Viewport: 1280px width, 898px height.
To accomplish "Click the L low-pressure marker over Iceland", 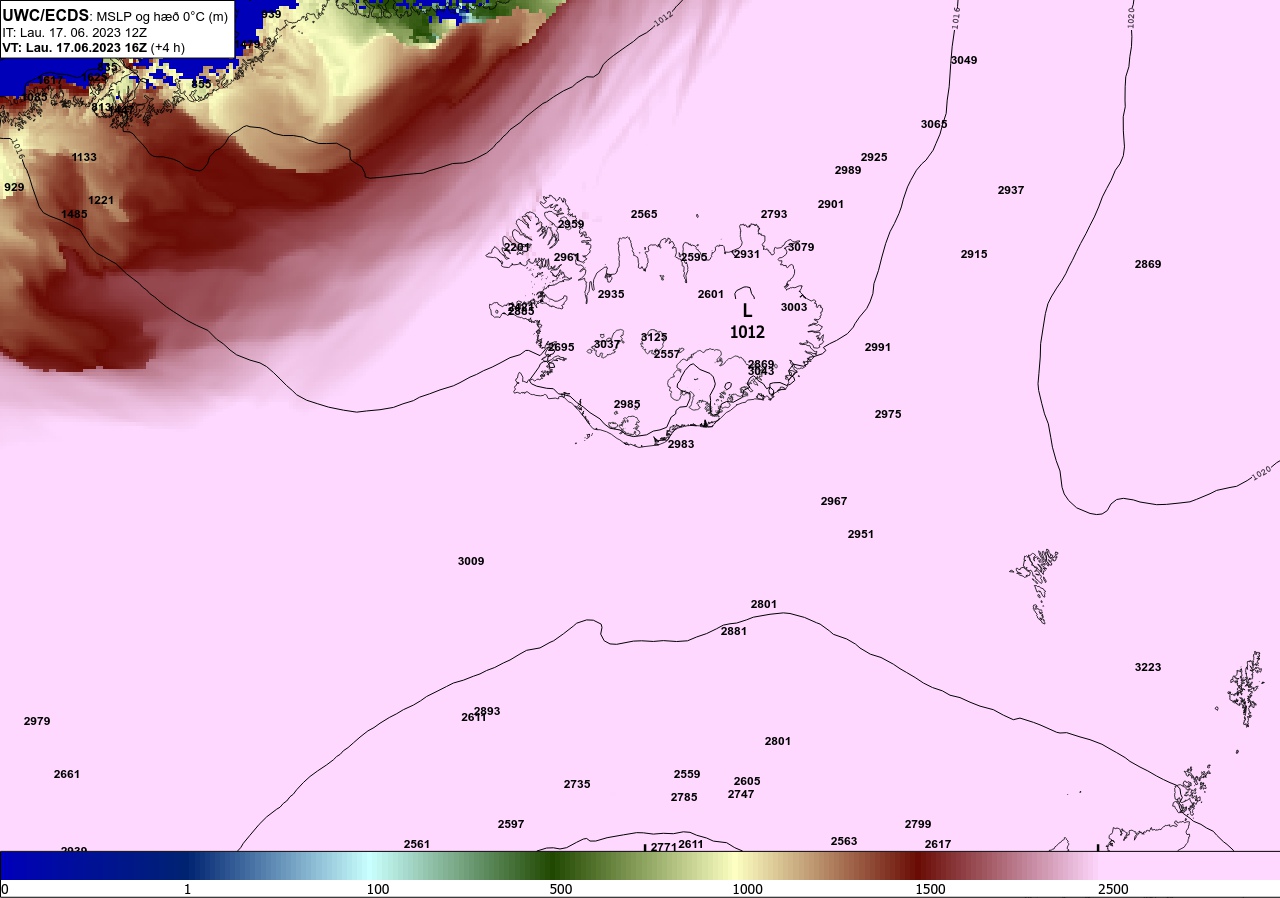I will tap(747, 311).
